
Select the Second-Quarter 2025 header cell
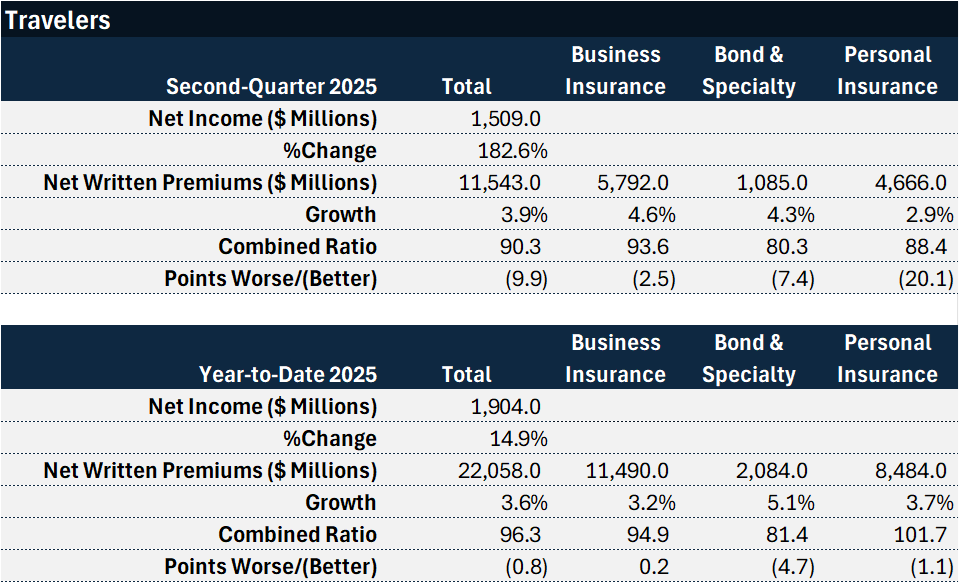(x=271, y=86)
